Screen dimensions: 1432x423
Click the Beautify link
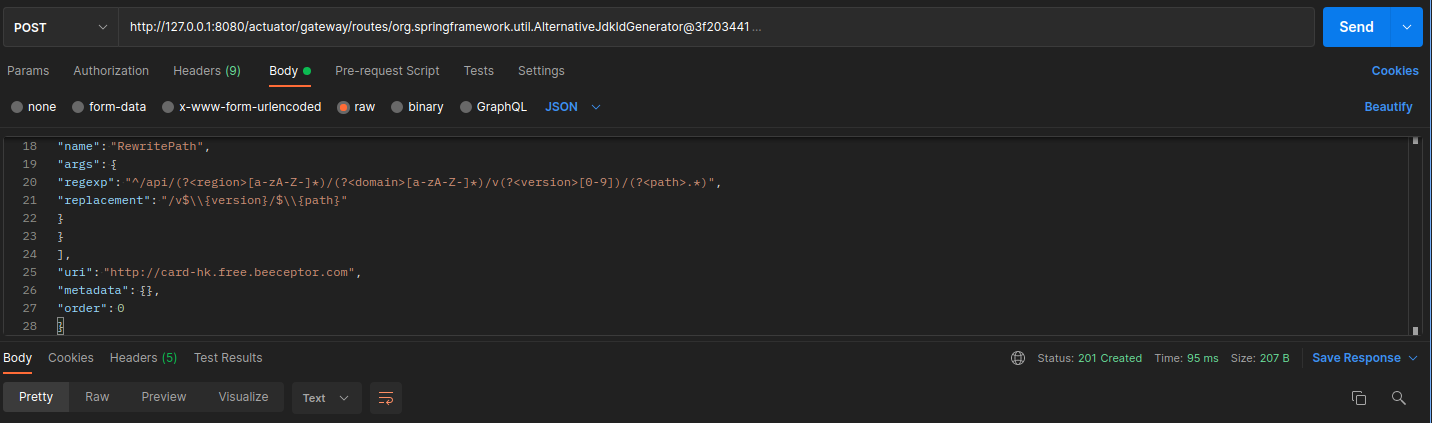1388,107
